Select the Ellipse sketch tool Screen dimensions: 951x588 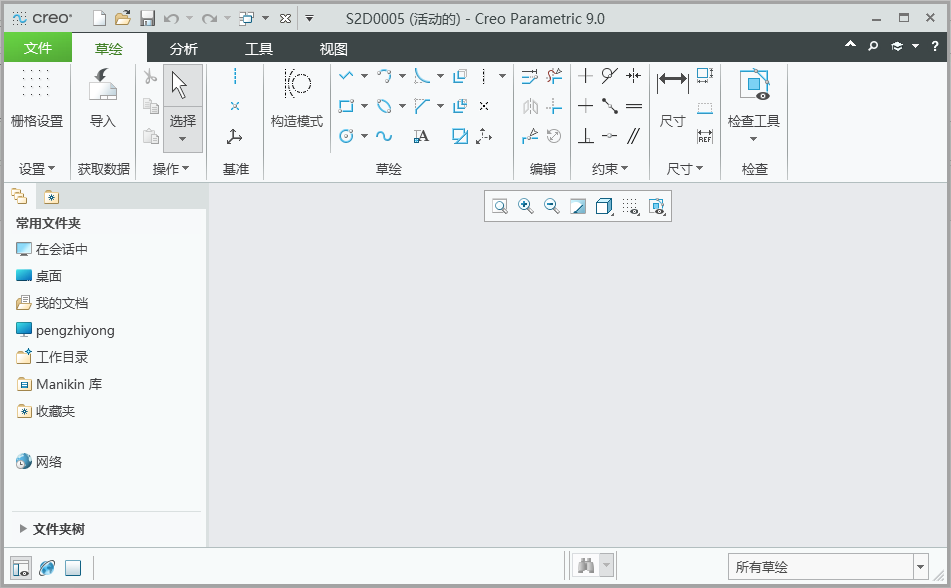point(384,106)
